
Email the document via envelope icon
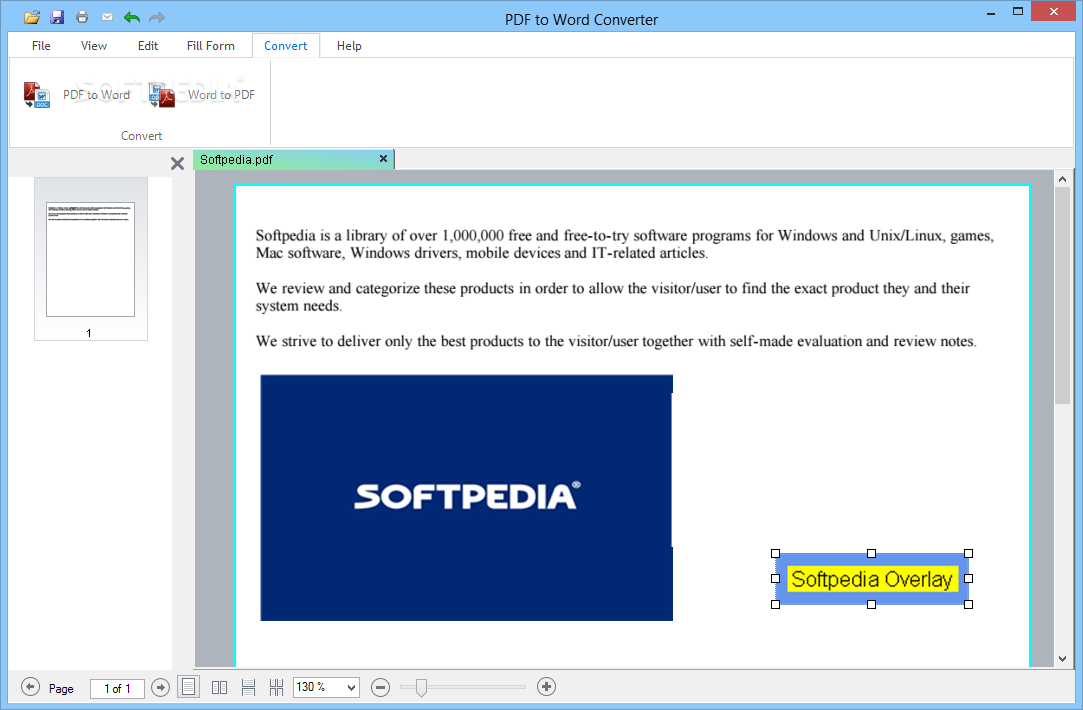(x=107, y=17)
